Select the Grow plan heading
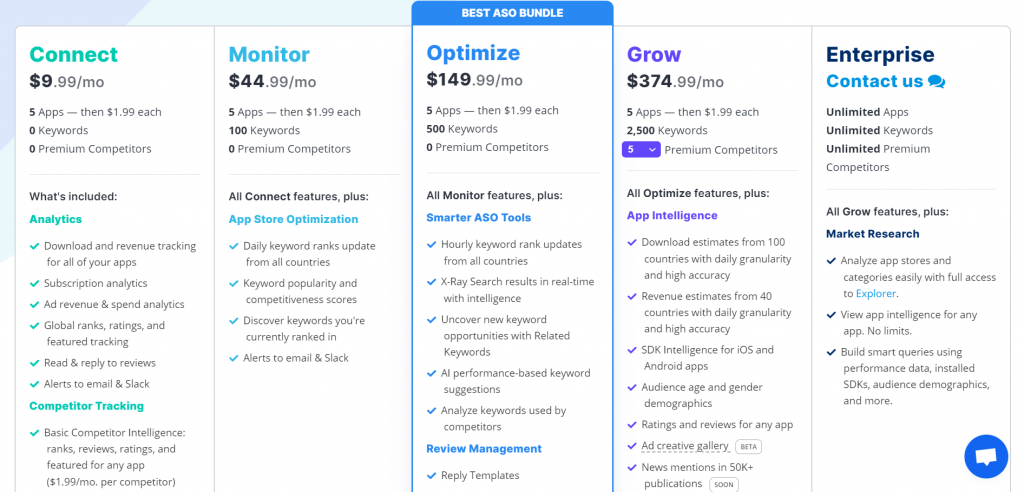This screenshot has height=492, width=1024. (654, 54)
